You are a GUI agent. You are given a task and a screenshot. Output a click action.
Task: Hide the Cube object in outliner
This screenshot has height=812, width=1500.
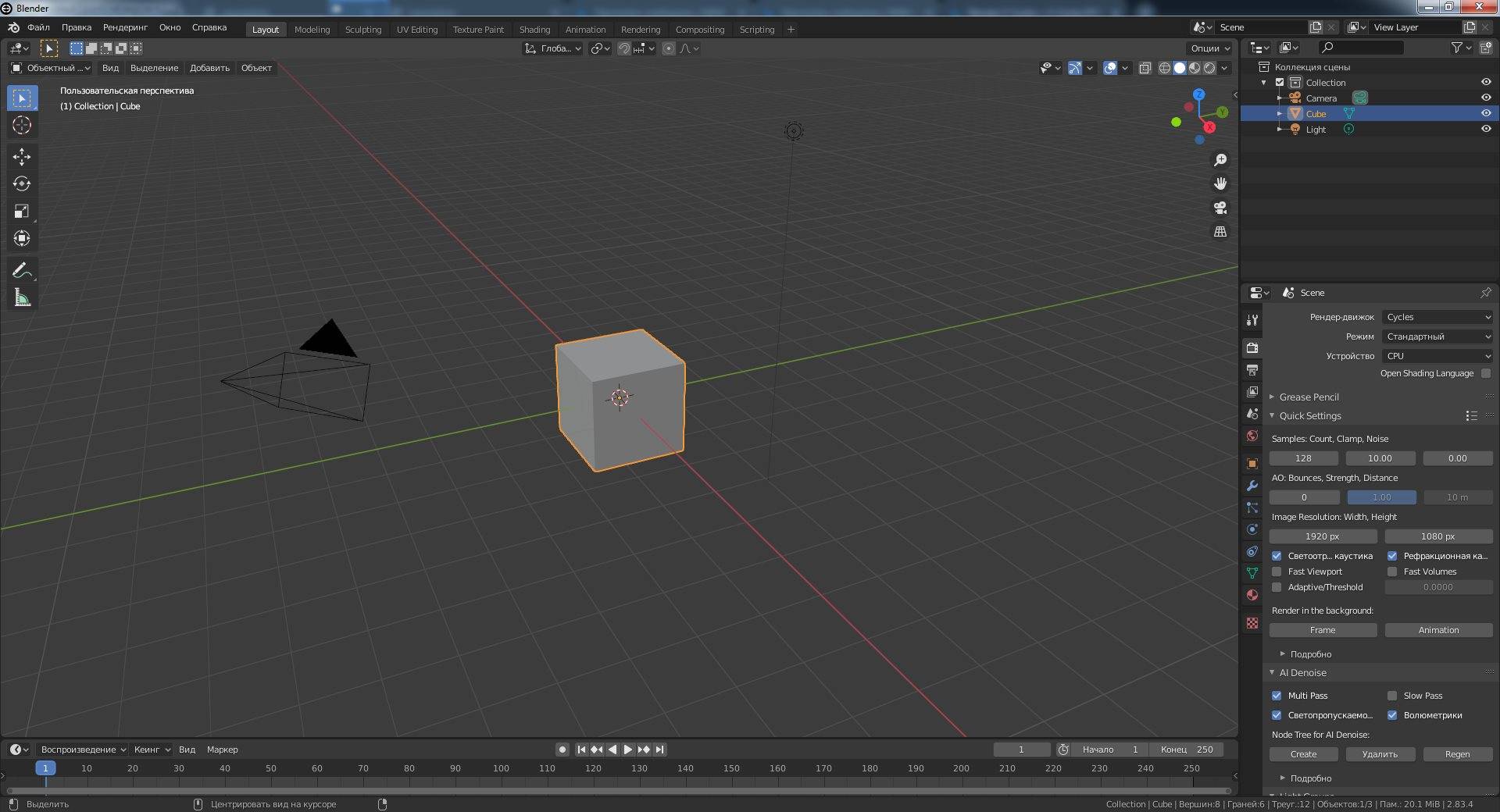point(1485,113)
